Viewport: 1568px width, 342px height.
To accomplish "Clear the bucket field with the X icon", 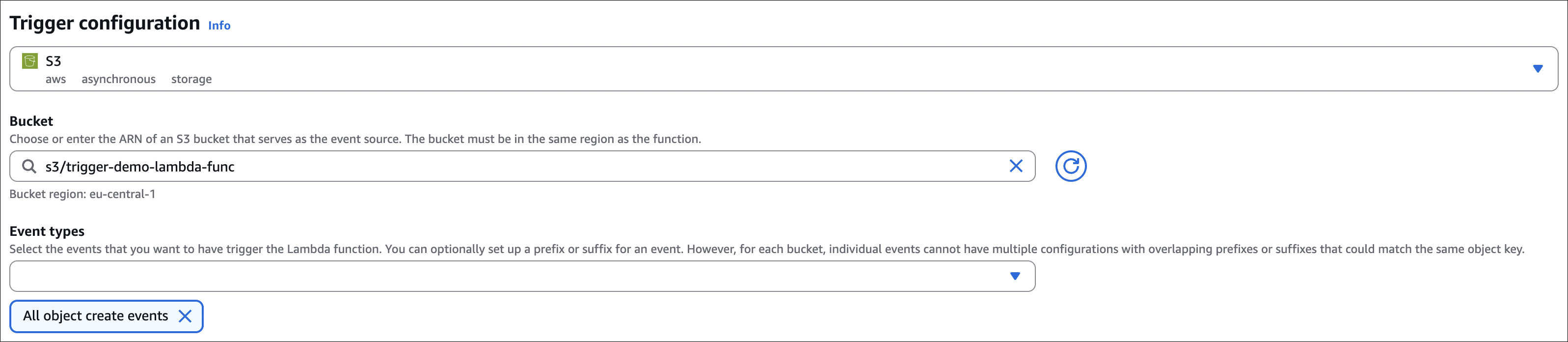I will pyautogui.click(x=1016, y=166).
